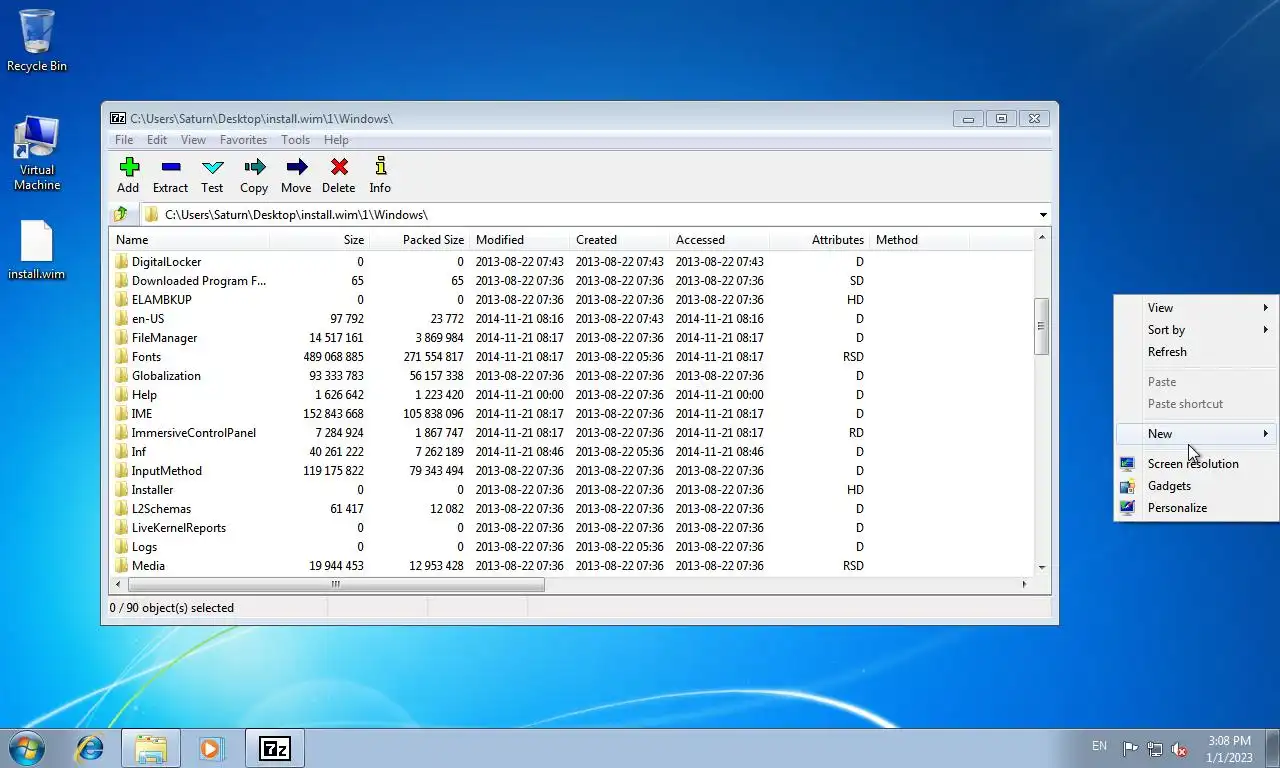This screenshot has width=1280, height=768.
Task: Open the Tools menu
Action: coord(295,140)
